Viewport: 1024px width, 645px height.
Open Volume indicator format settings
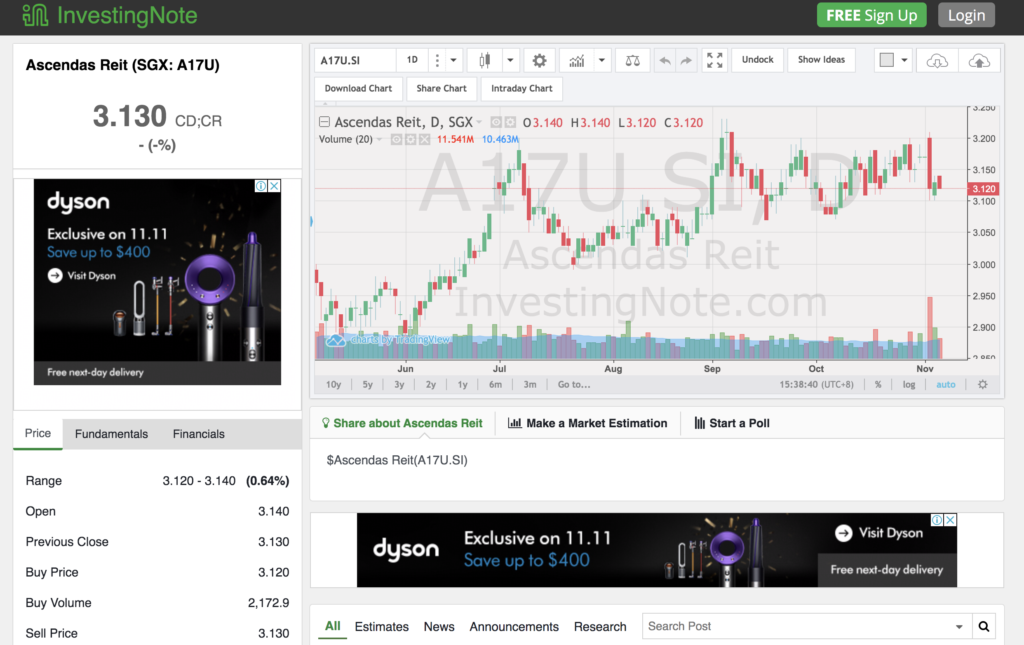tap(410, 139)
